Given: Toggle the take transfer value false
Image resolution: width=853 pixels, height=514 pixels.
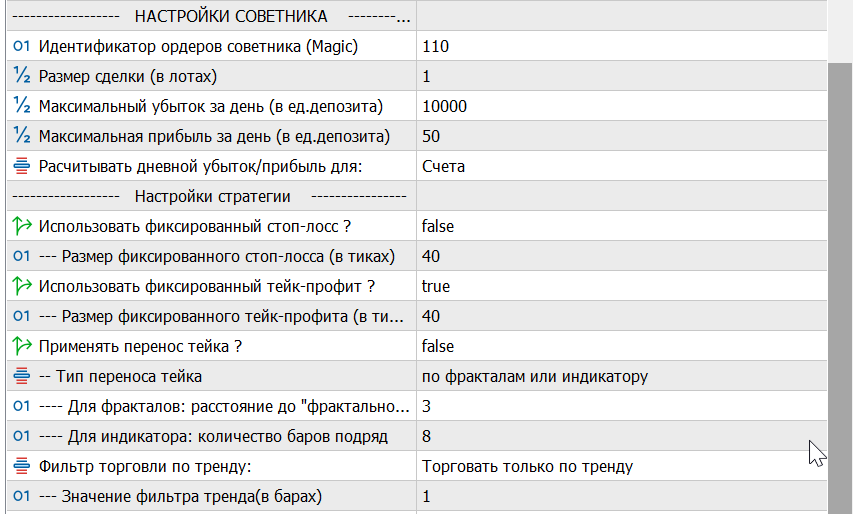Looking at the screenshot, I should pos(438,346).
